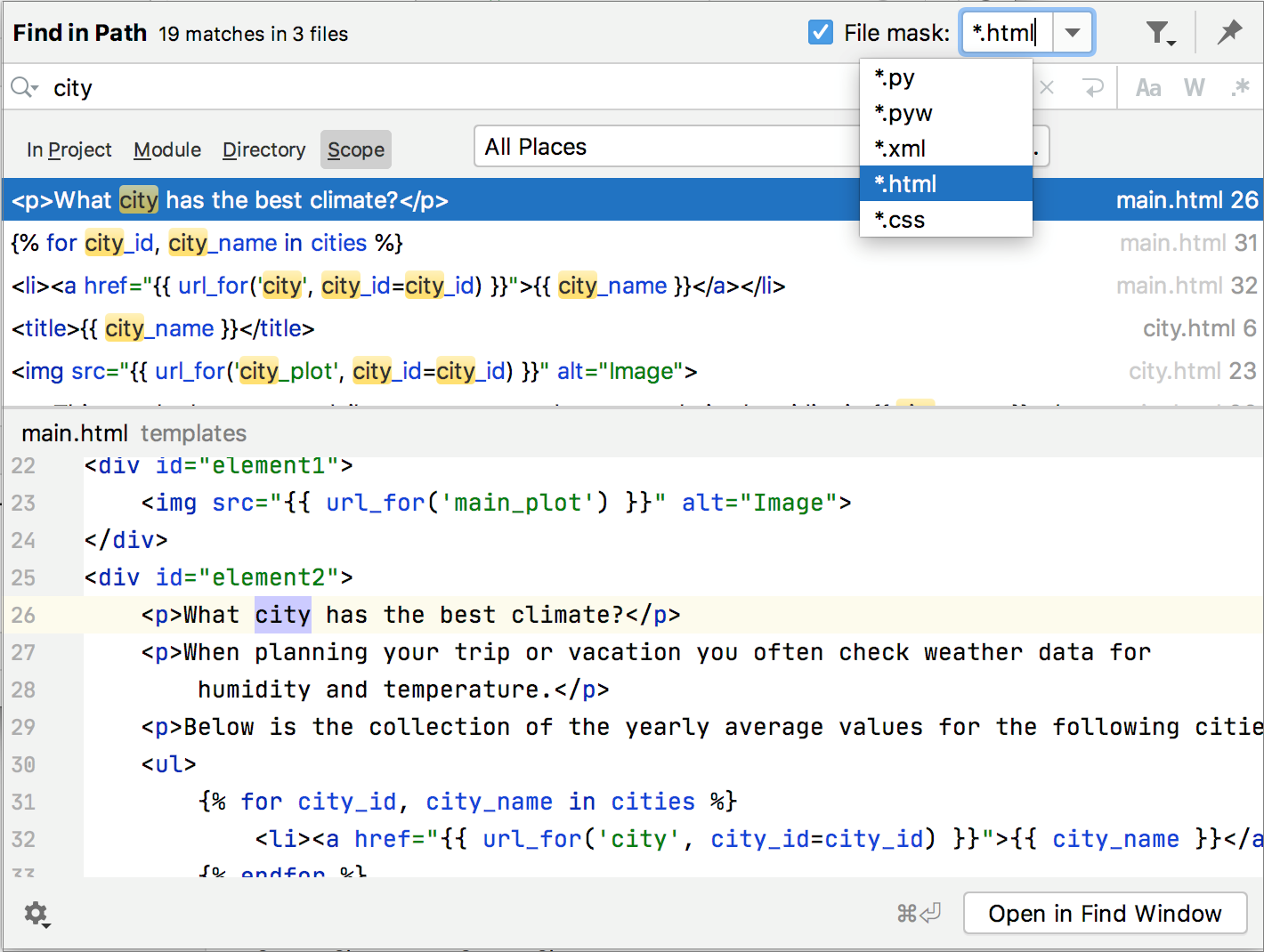Screen dimensions: 1264x952
Task: Switch to the Module search scope tab
Action: (166, 149)
